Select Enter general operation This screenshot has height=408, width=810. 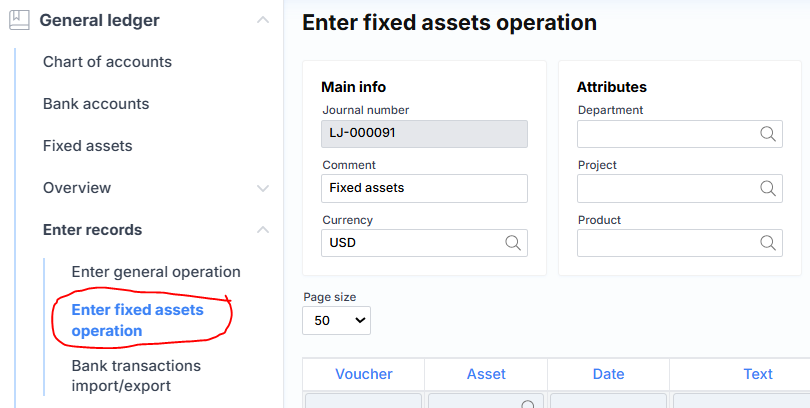click(x=156, y=272)
